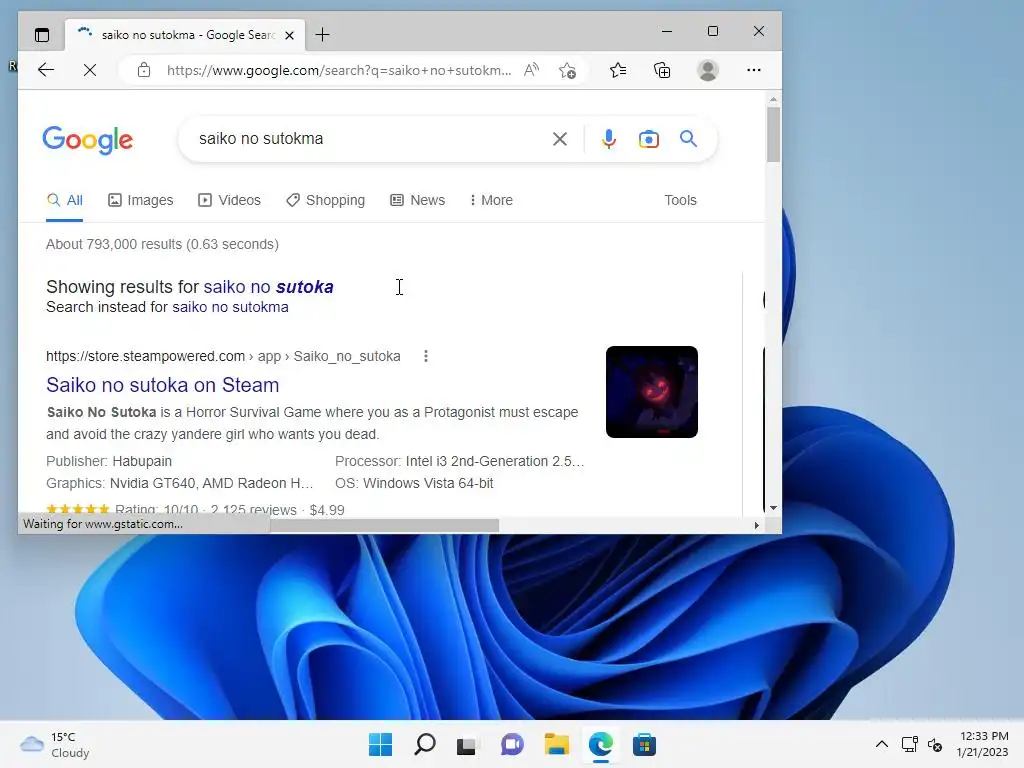Click the Publisher: Habupain text
This screenshot has width=1024, height=768.
click(109, 461)
